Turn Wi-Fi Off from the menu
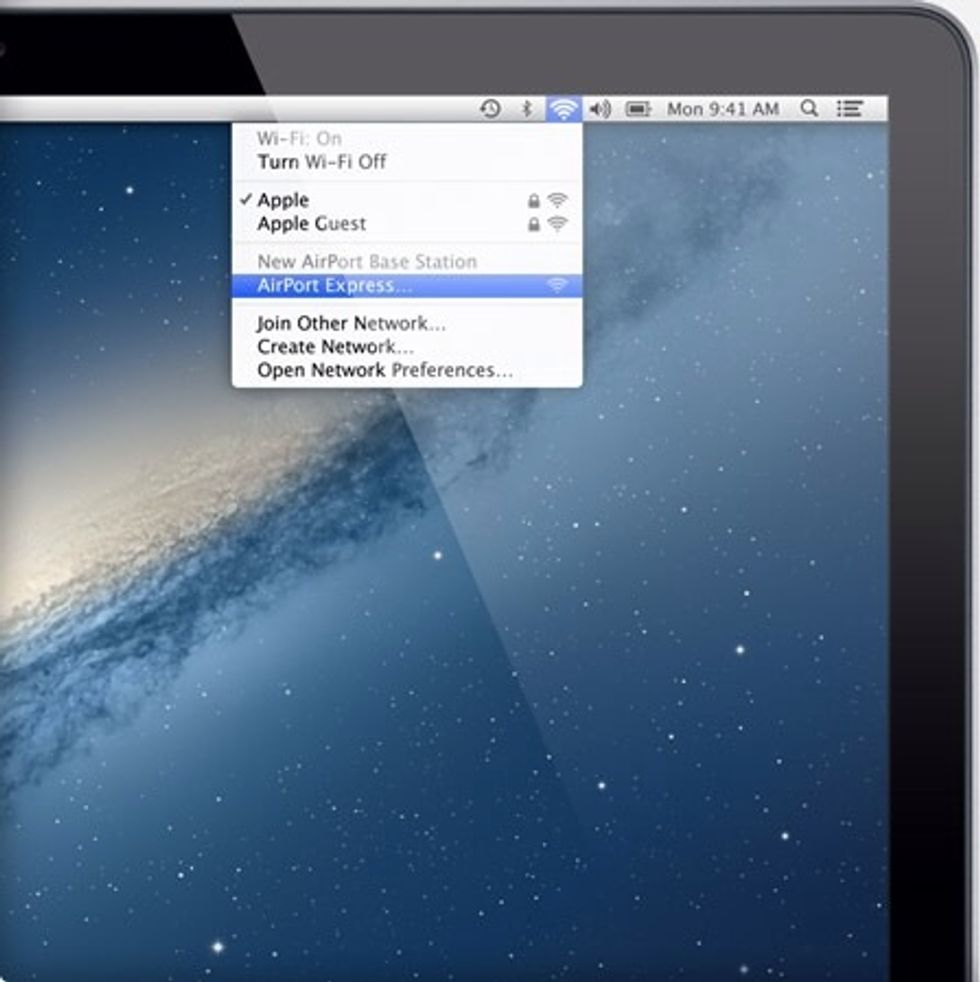This screenshot has width=980, height=982. tap(407, 162)
